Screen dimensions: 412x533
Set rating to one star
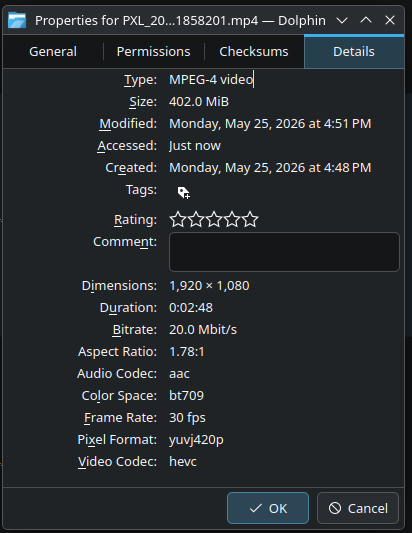(178, 219)
